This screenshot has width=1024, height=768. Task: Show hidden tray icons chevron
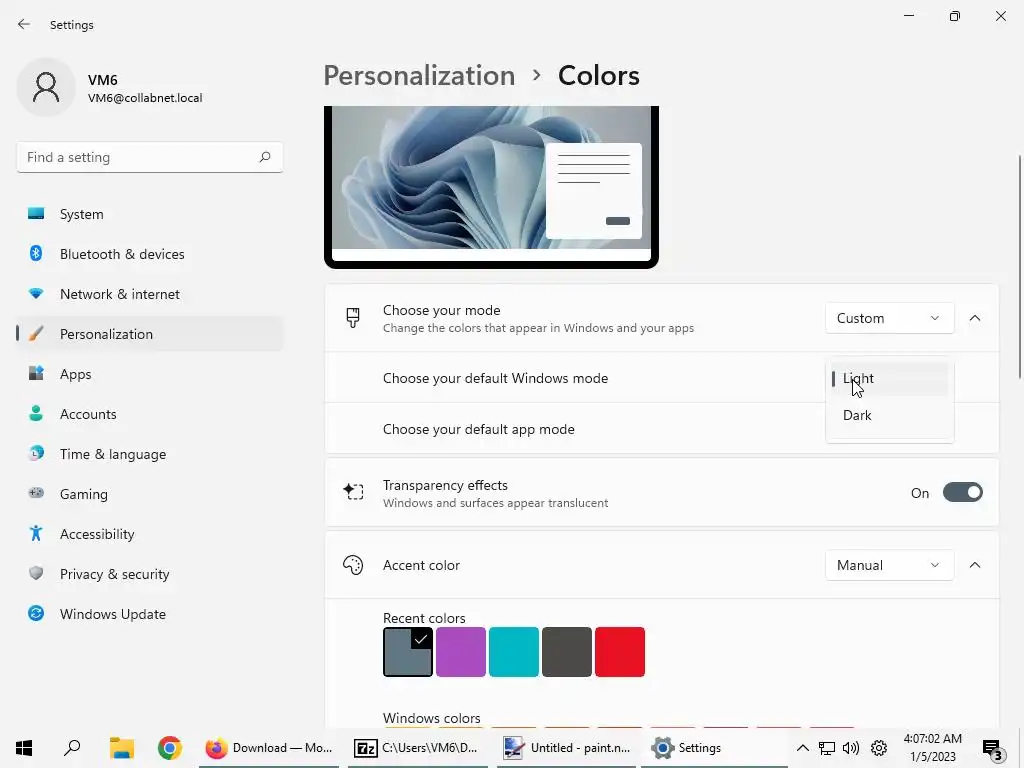pos(803,748)
